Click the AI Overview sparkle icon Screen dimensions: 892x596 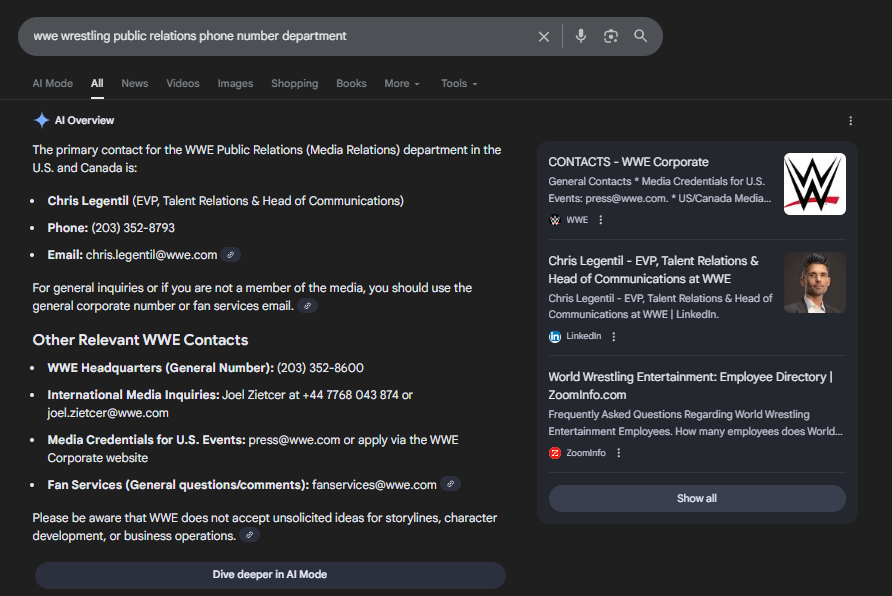(x=42, y=120)
